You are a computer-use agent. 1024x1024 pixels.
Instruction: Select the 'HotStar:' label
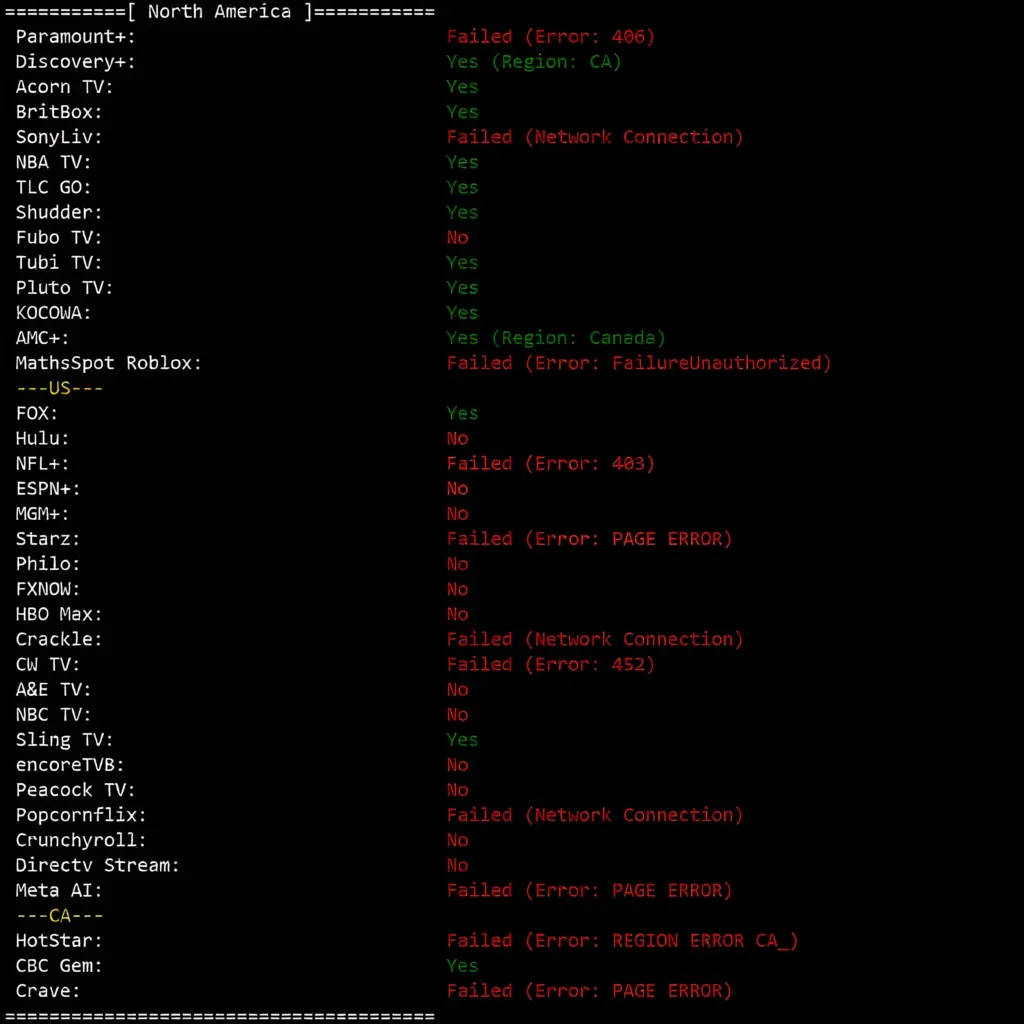click(x=59, y=941)
